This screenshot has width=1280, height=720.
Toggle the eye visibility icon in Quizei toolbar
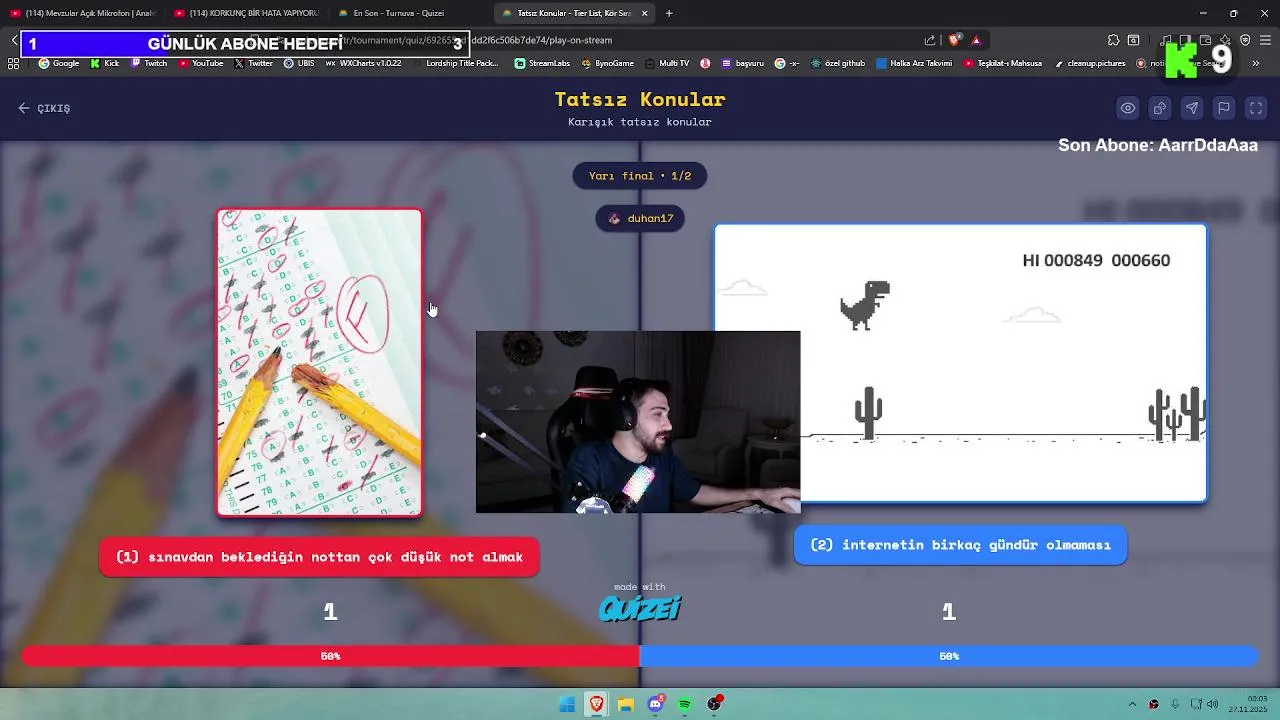pyautogui.click(x=1128, y=108)
